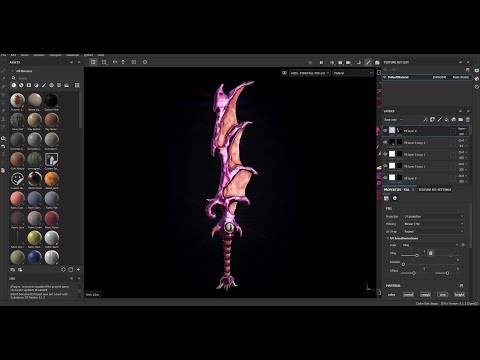Add smart material icon in Layers toolbar
The image size is (480, 360).
(x=453, y=120)
